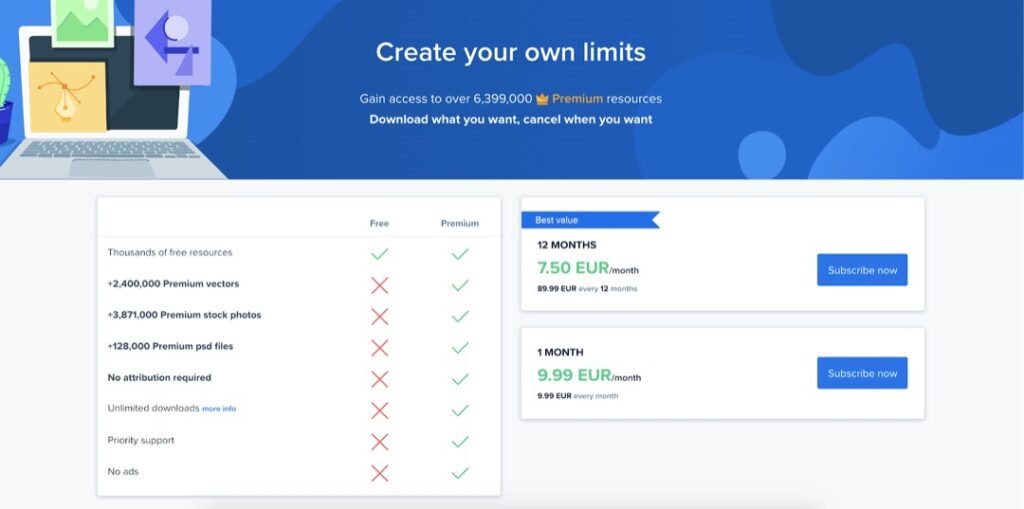Click the red cross for psd files
Image resolution: width=1024 pixels, height=509 pixels.
[379, 348]
